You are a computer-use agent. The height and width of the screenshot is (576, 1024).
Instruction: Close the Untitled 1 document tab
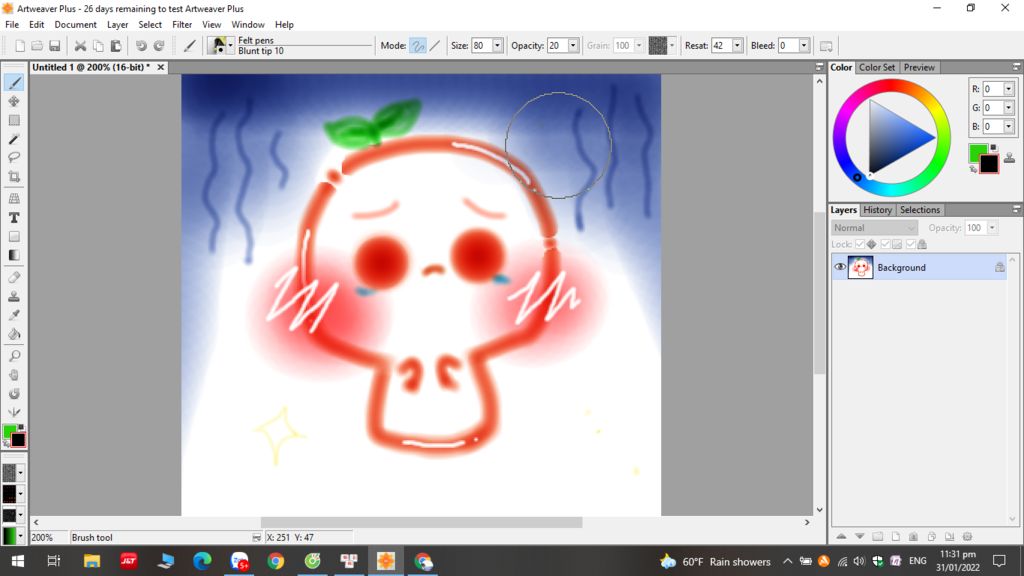(x=160, y=67)
